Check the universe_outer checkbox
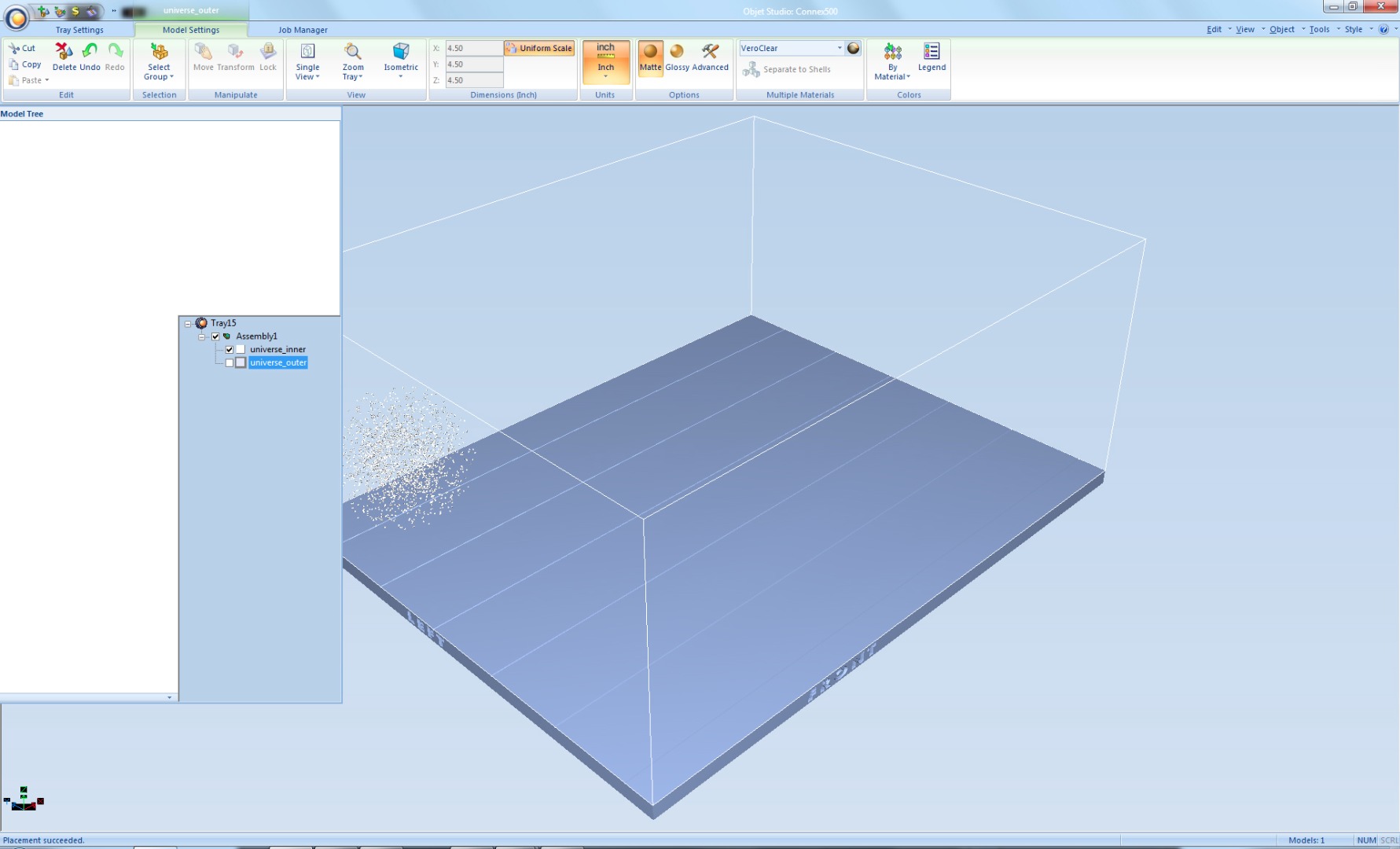The height and width of the screenshot is (849, 1400). (x=230, y=363)
